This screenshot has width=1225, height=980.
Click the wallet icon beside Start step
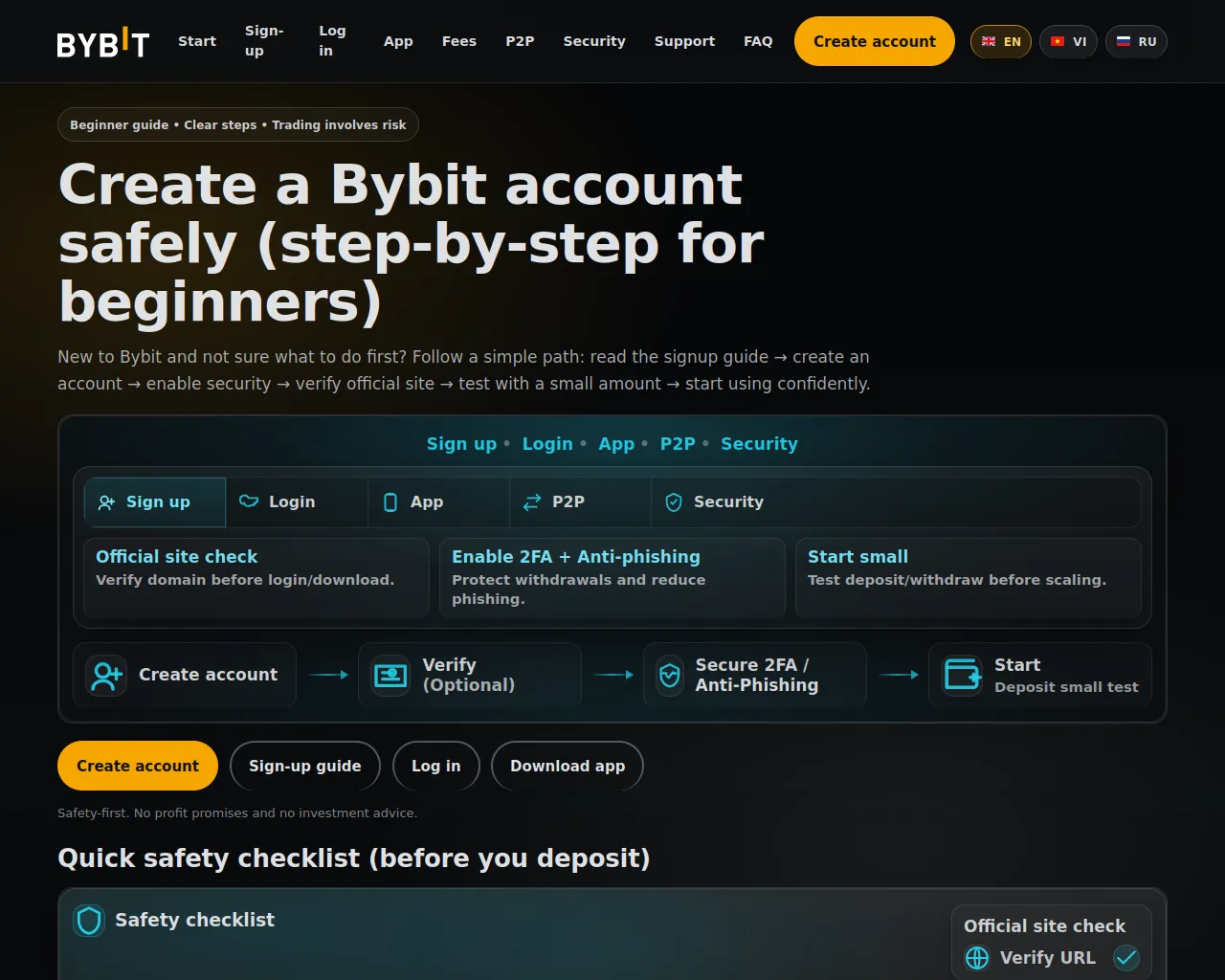962,676
